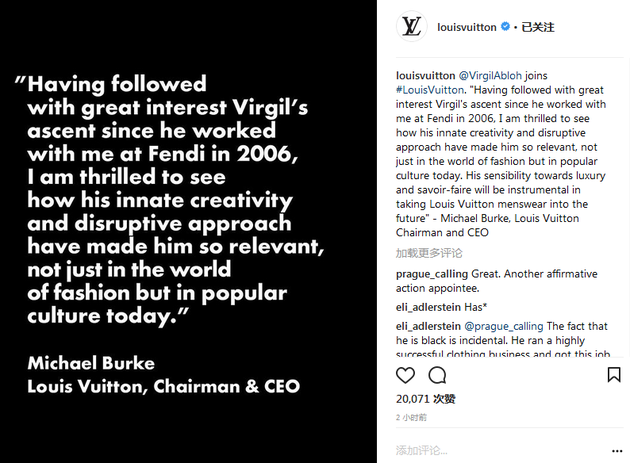630x463 pixels.
Task: Open the louisvuitton username in the caption
Action: point(425,76)
